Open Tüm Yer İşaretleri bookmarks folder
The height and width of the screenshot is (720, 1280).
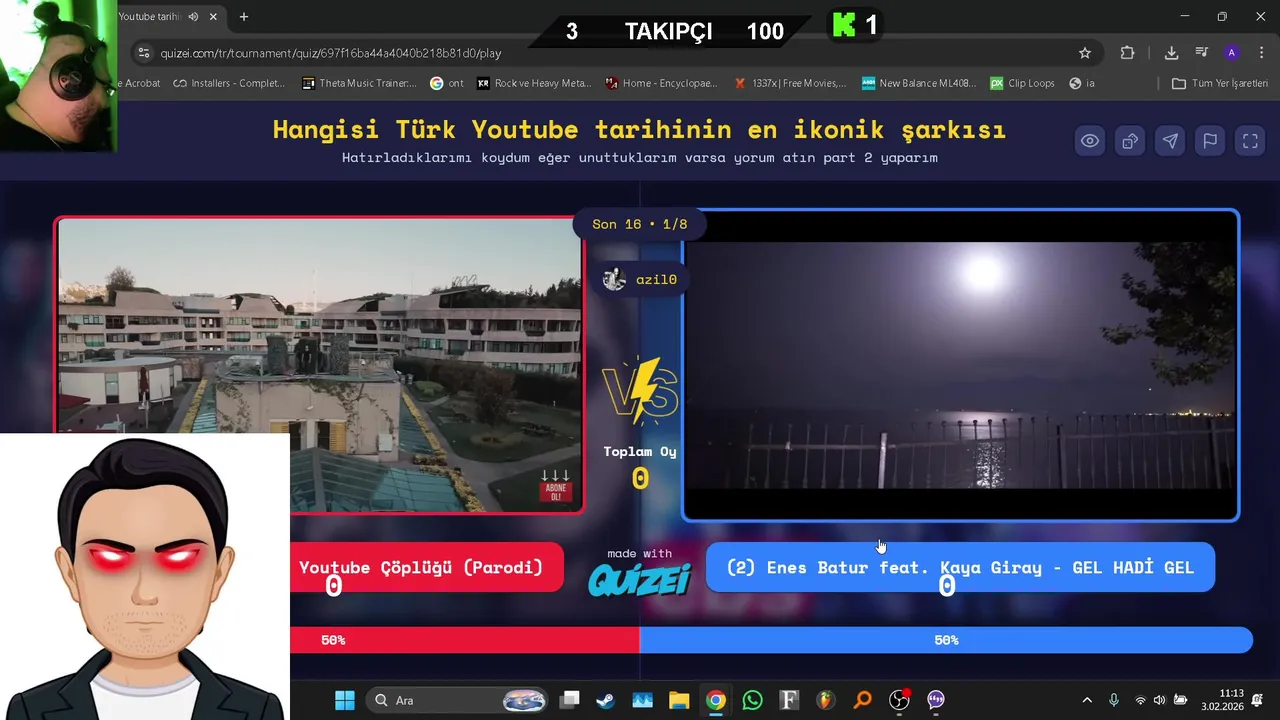coord(1220,83)
